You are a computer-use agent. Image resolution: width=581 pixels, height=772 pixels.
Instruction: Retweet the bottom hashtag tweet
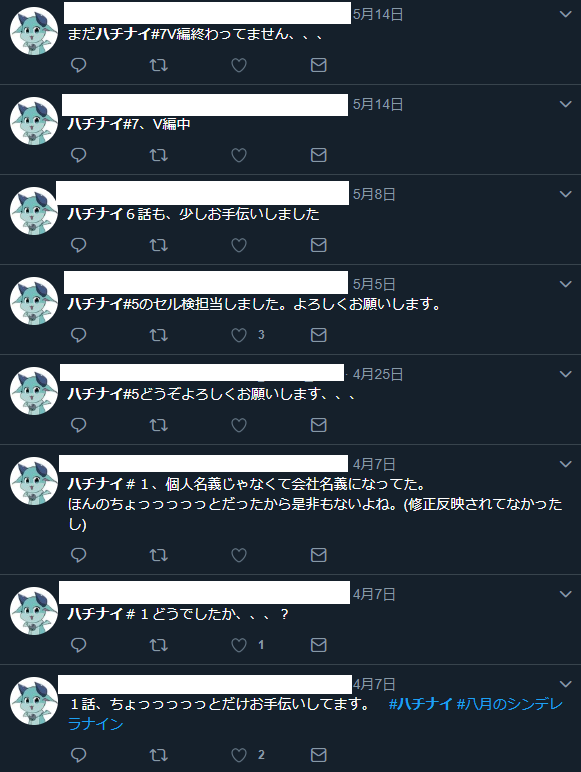point(159,755)
